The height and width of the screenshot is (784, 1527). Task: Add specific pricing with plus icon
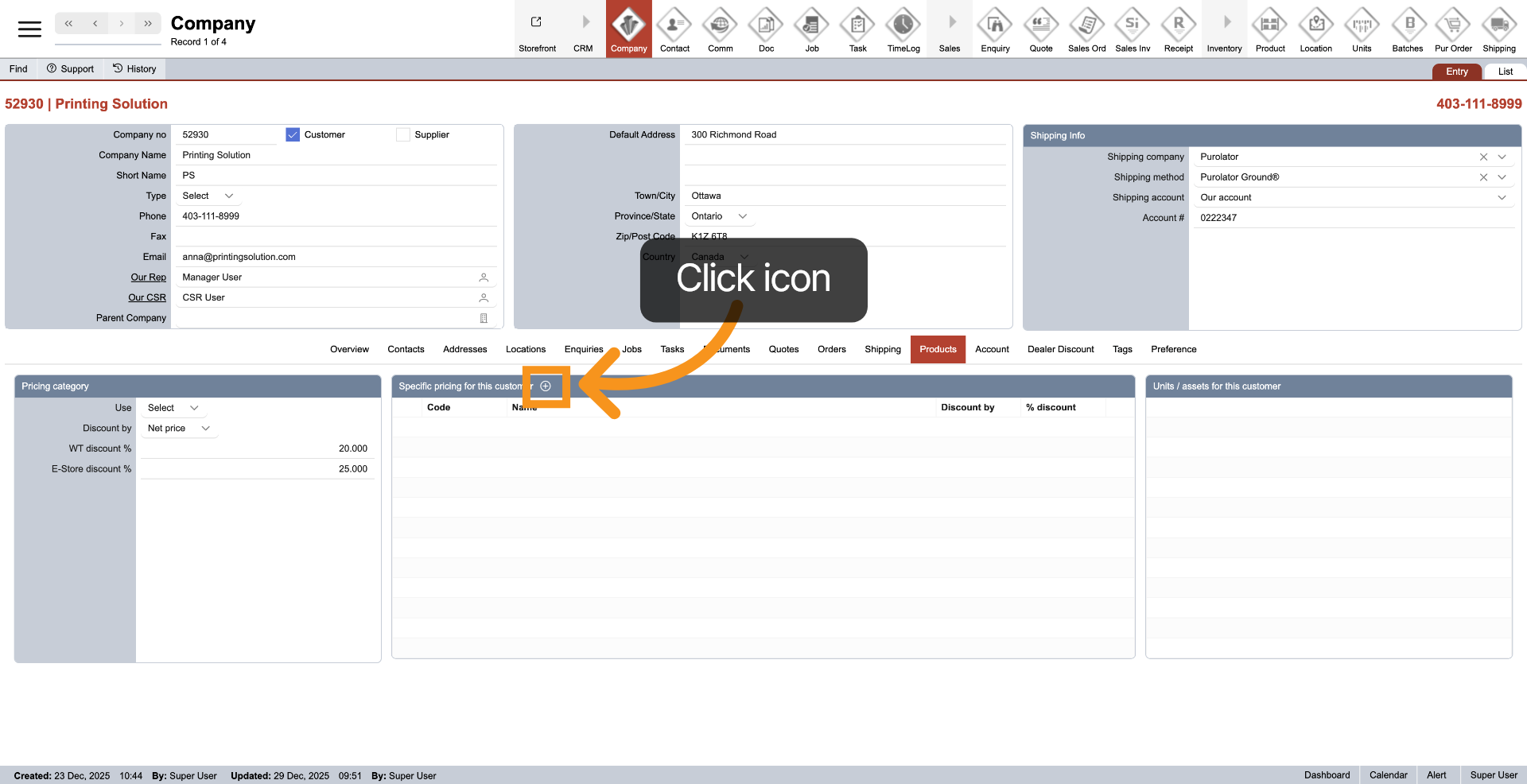pyautogui.click(x=546, y=386)
